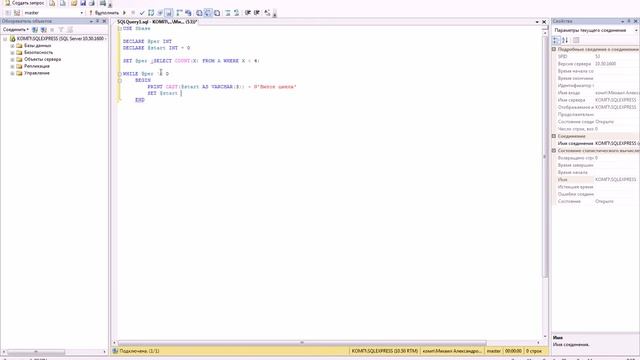Open the Параметры текущего соединения dropdown

pyautogui.click(x=636, y=31)
